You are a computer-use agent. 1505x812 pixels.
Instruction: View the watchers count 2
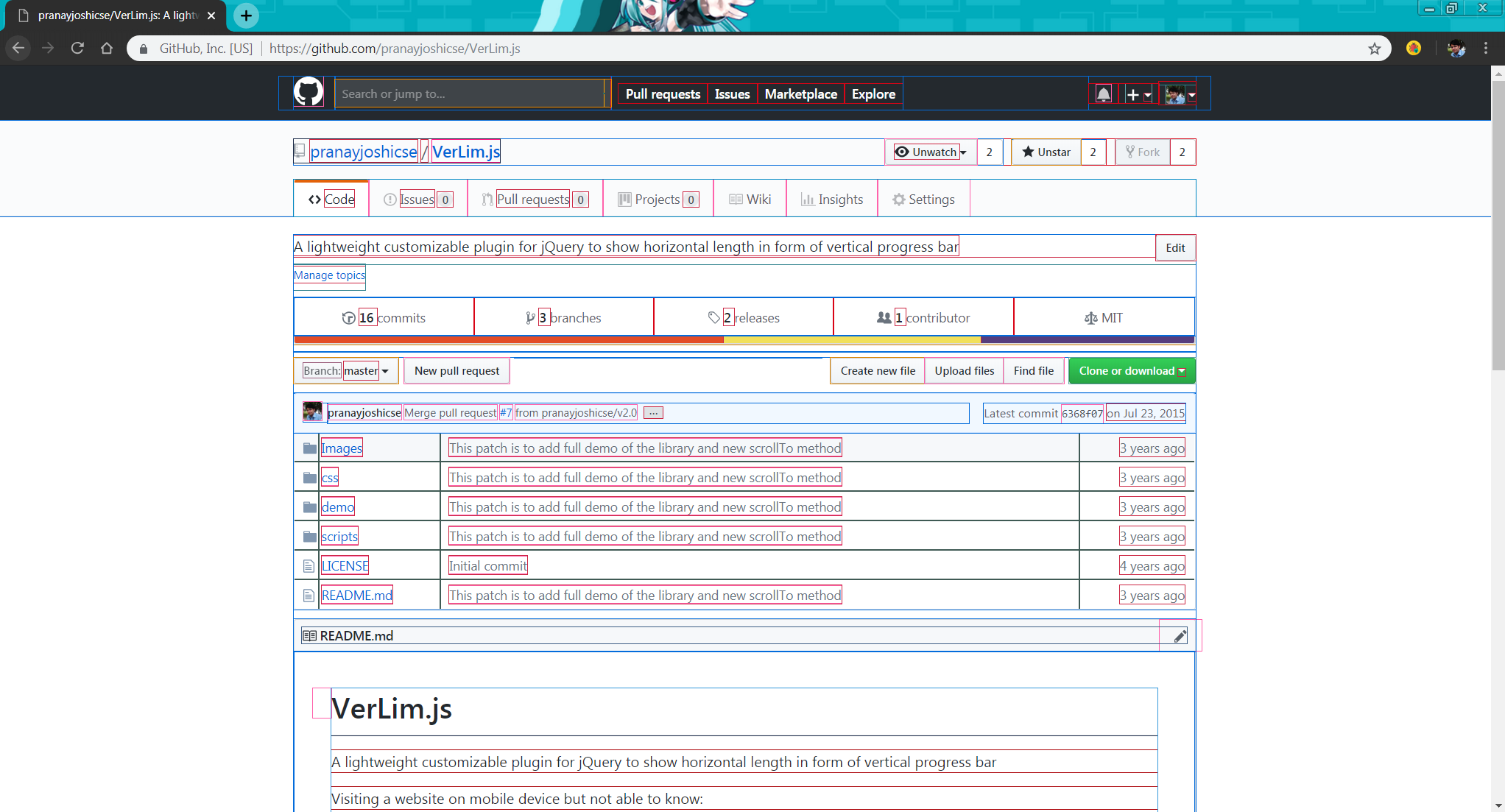990,152
